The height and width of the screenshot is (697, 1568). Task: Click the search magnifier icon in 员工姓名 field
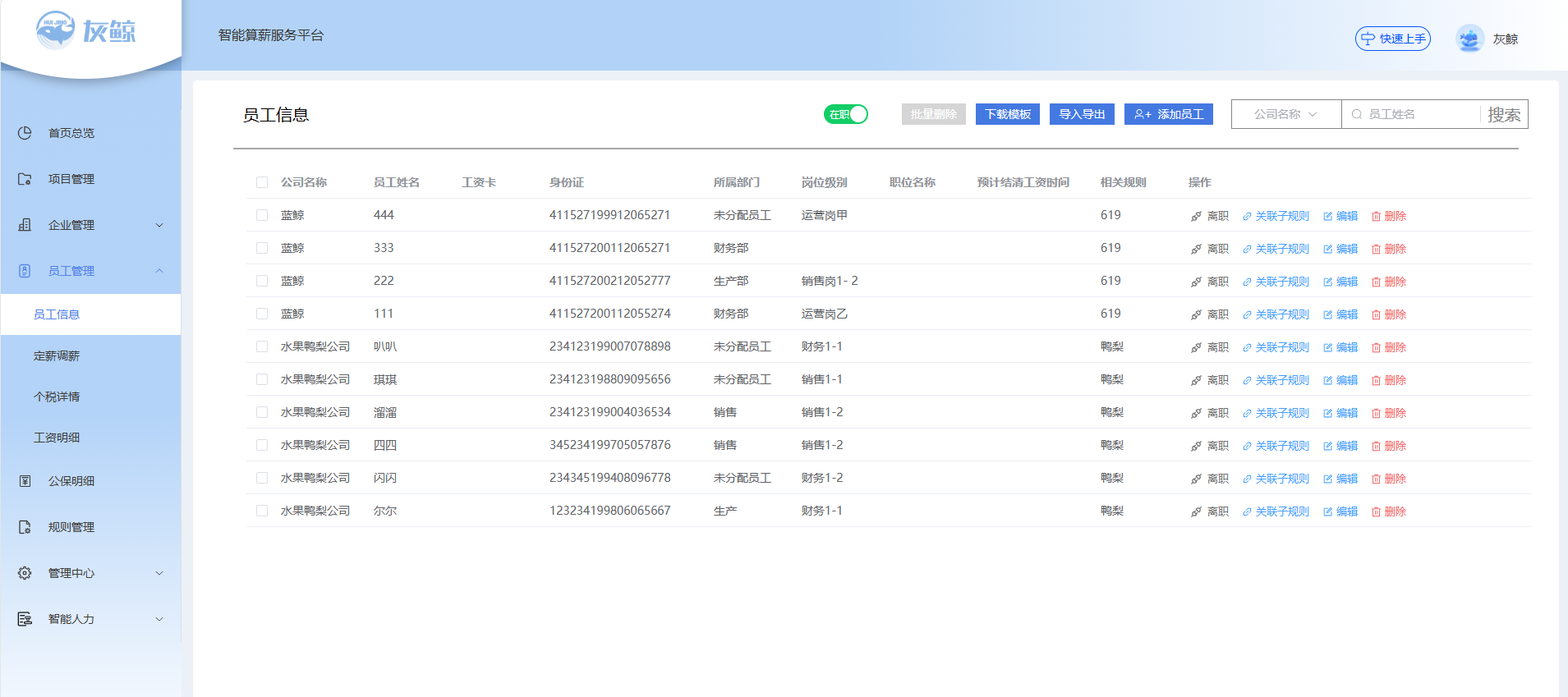click(x=1357, y=115)
